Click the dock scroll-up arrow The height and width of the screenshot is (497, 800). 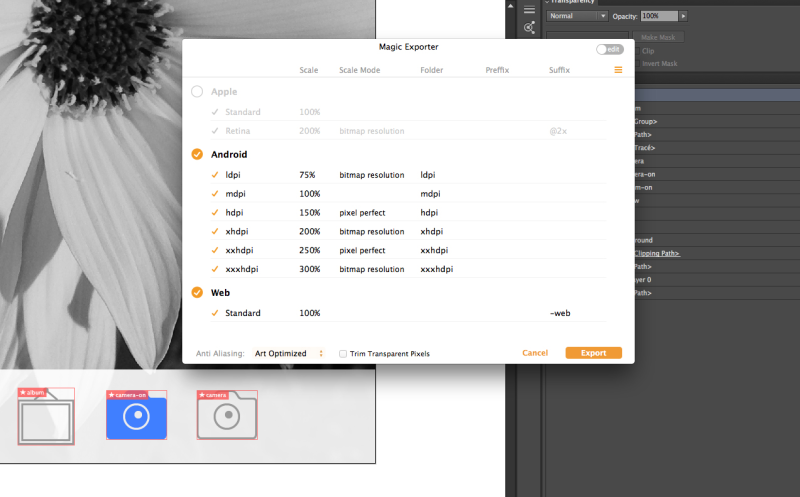pyautogui.click(x=510, y=6)
